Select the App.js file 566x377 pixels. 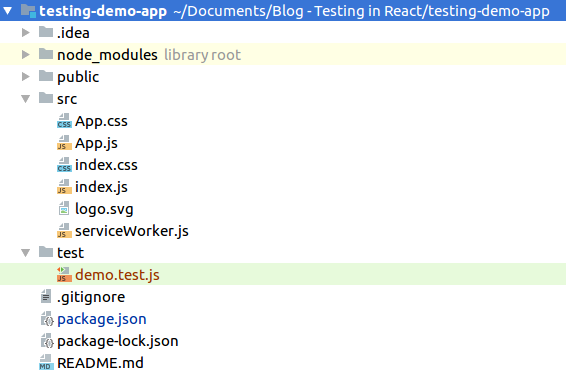click(96, 143)
